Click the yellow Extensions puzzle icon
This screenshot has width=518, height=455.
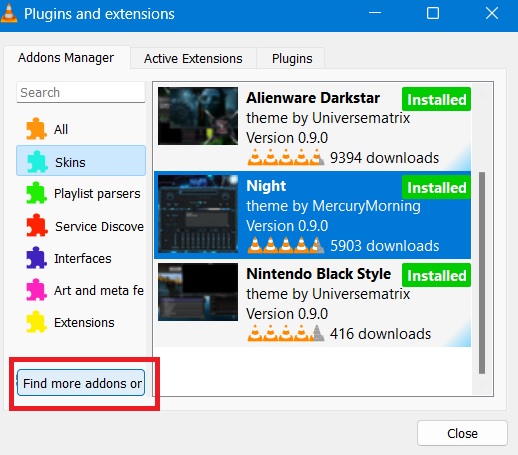[x=36, y=322]
